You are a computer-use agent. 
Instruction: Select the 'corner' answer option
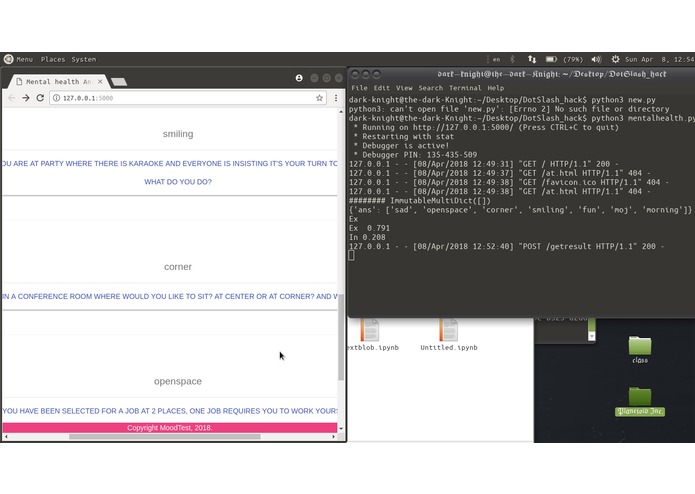pos(178,267)
